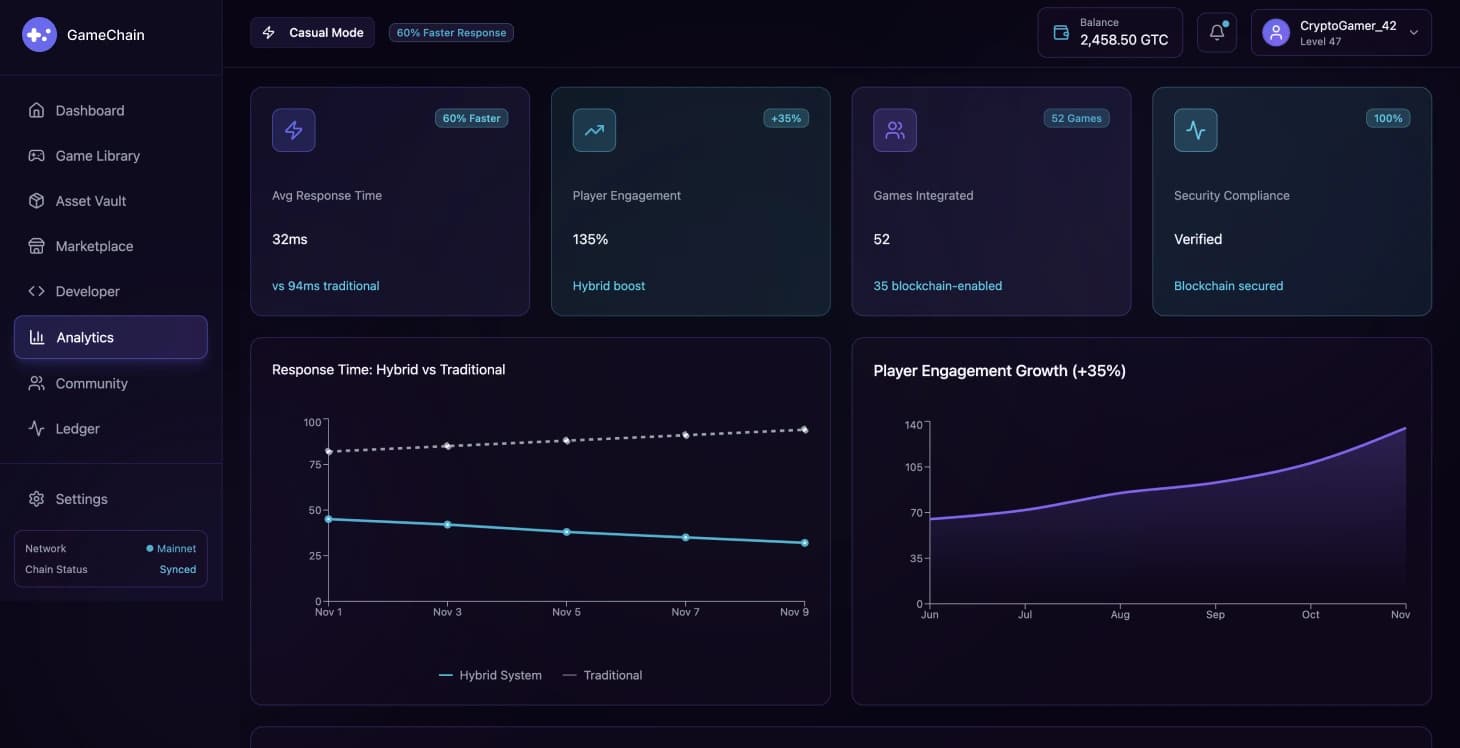Open the notification bell
The height and width of the screenshot is (748, 1460).
(1216, 31)
